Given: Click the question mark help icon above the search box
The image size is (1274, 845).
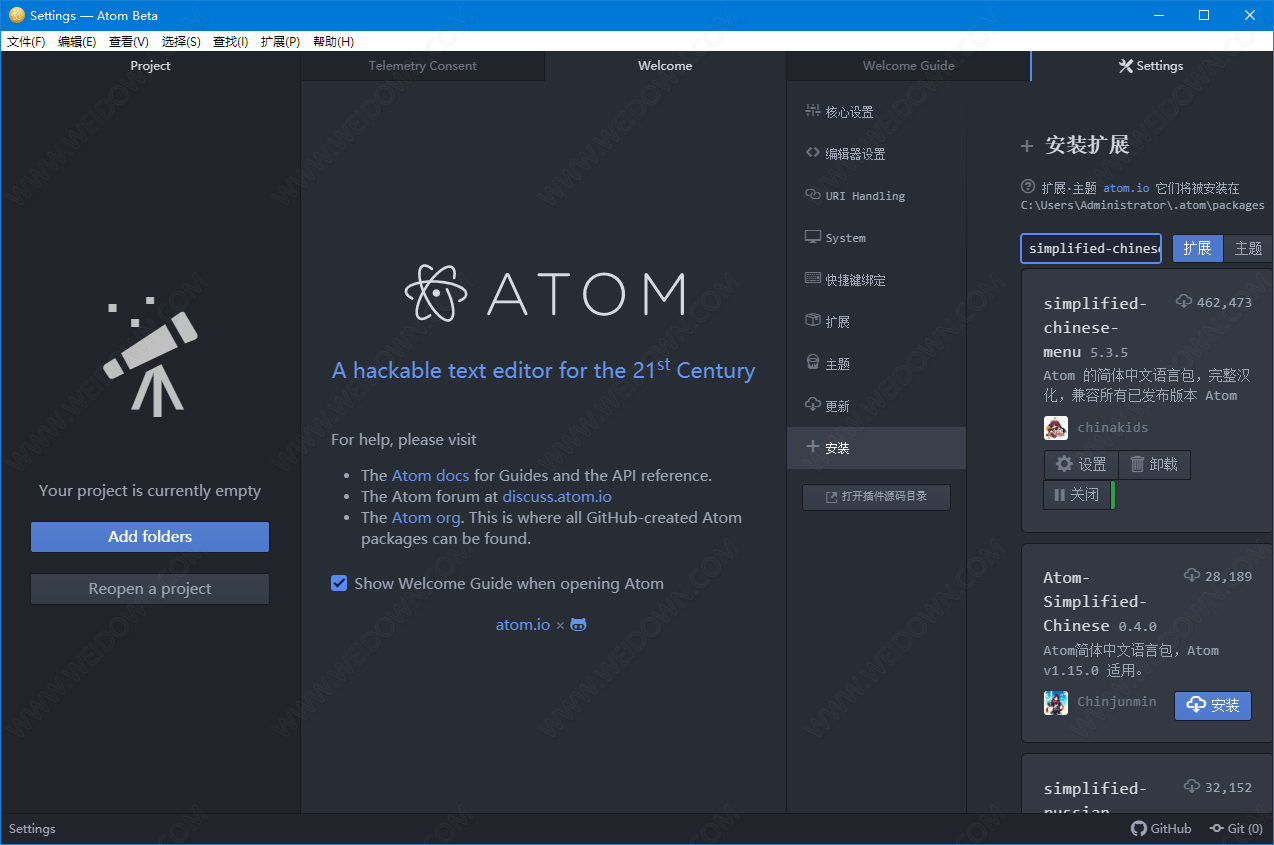Looking at the screenshot, I should point(1028,187).
